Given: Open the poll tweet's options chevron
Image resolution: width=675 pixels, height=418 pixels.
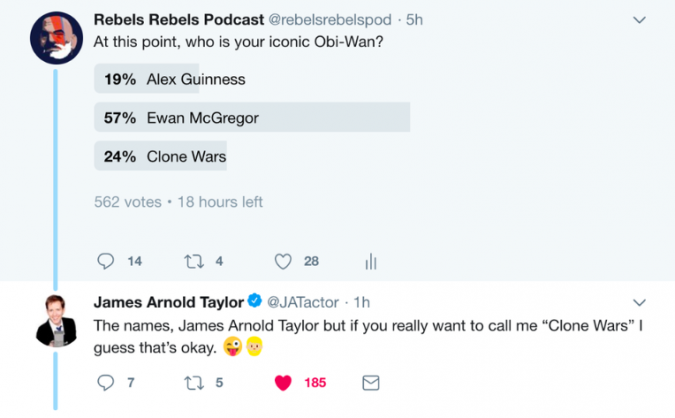Looking at the screenshot, I should click(640, 18).
